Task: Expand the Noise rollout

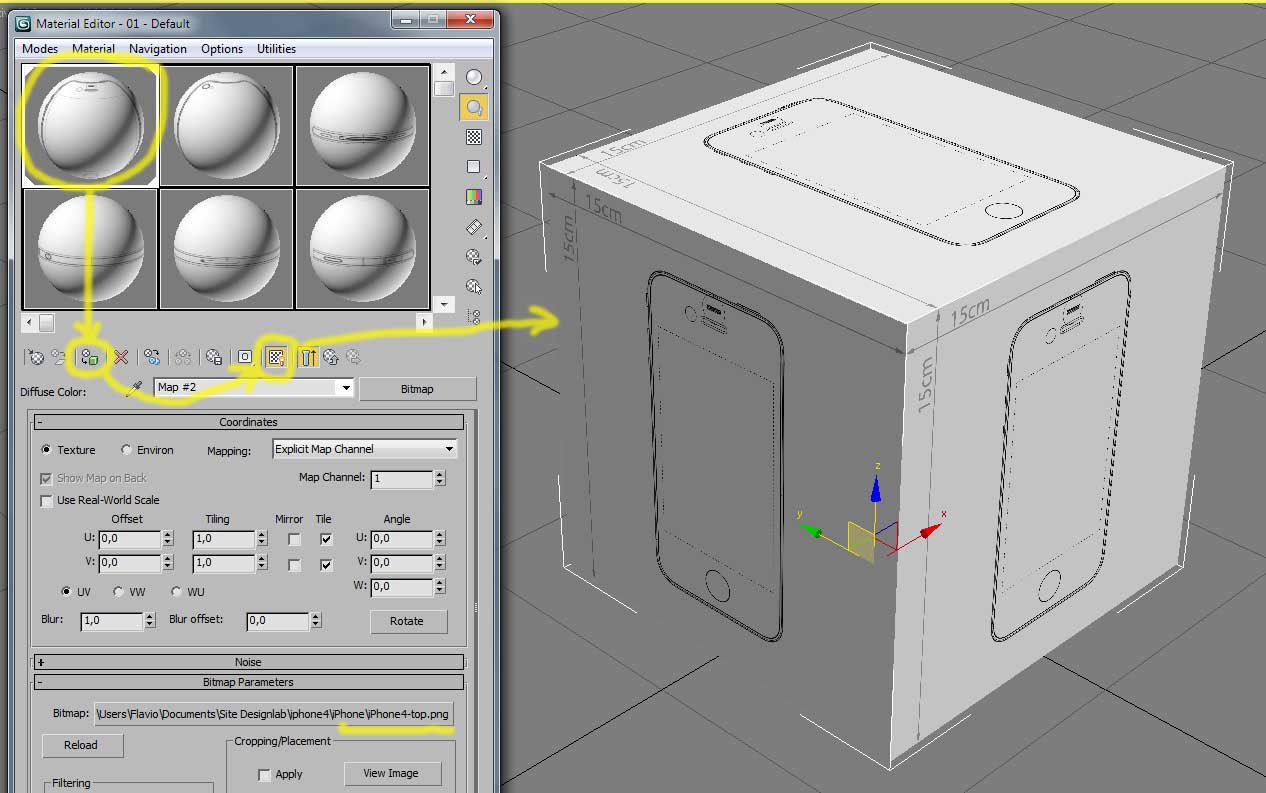Action: pyautogui.click(x=249, y=662)
